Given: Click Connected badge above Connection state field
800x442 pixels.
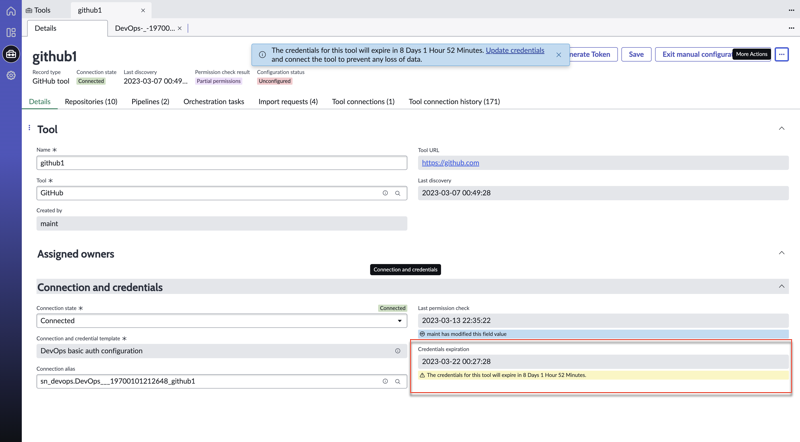Looking at the screenshot, I should [392, 308].
